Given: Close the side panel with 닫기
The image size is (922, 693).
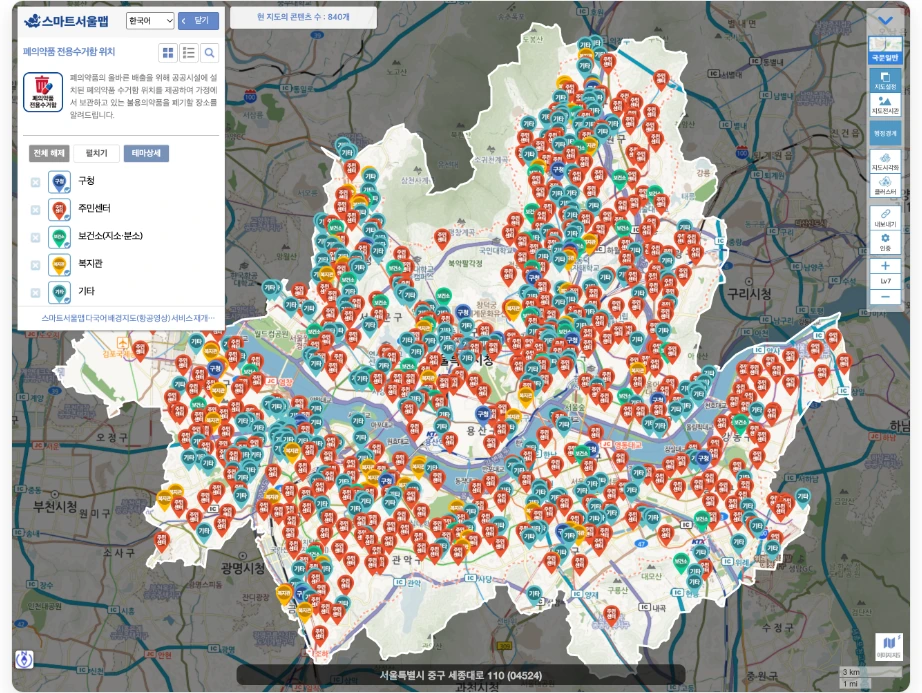Looking at the screenshot, I should point(198,21).
